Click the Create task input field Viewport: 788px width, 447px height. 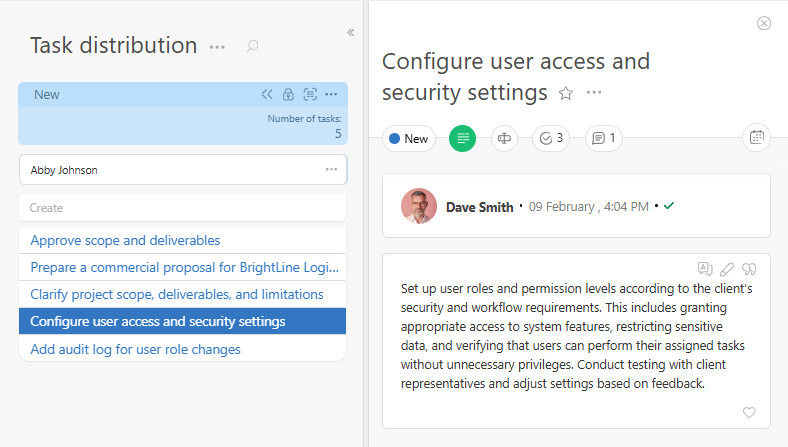pyautogui.click(x=182, y=208)
